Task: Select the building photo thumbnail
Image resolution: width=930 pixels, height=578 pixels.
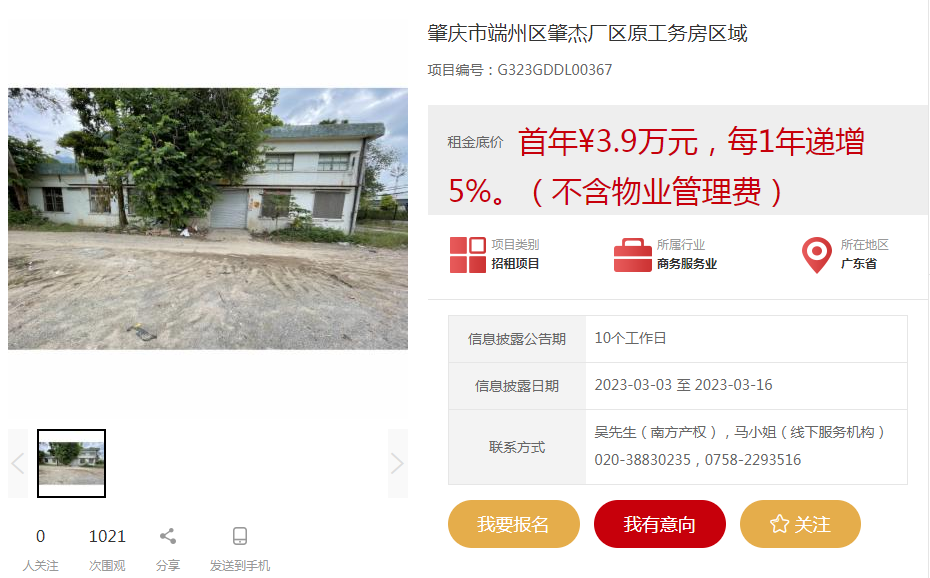Action: coord(71,464)
